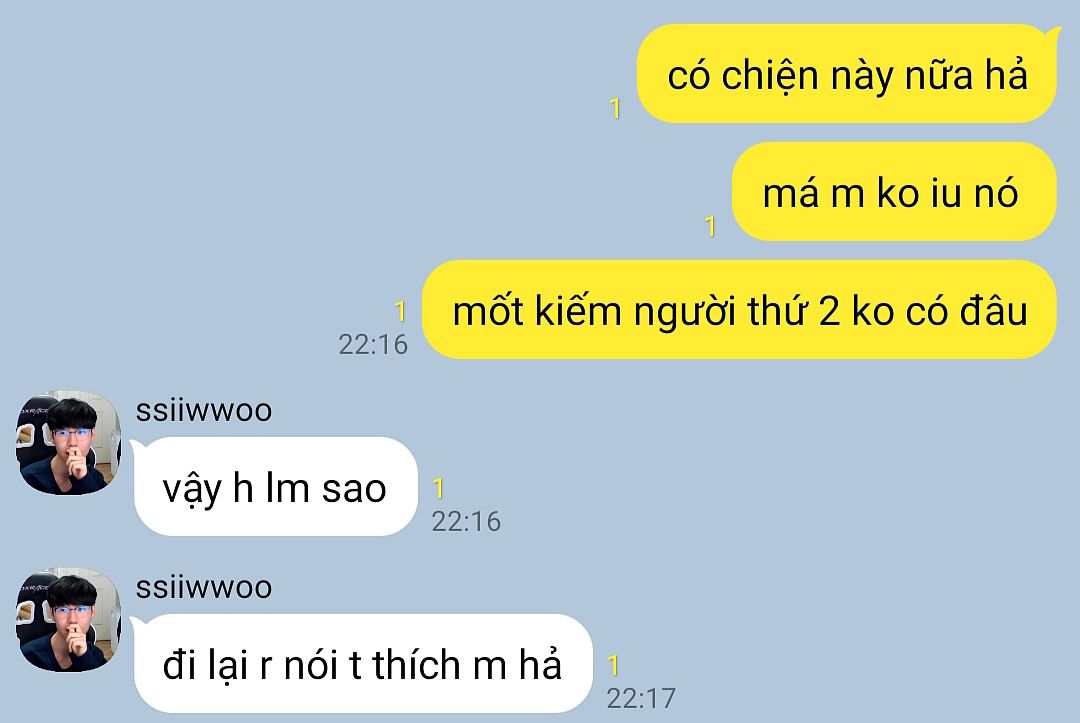Tap unread count beside "má m ko iu nó"
Screen dimensions: 1080x723
[710, 226]
